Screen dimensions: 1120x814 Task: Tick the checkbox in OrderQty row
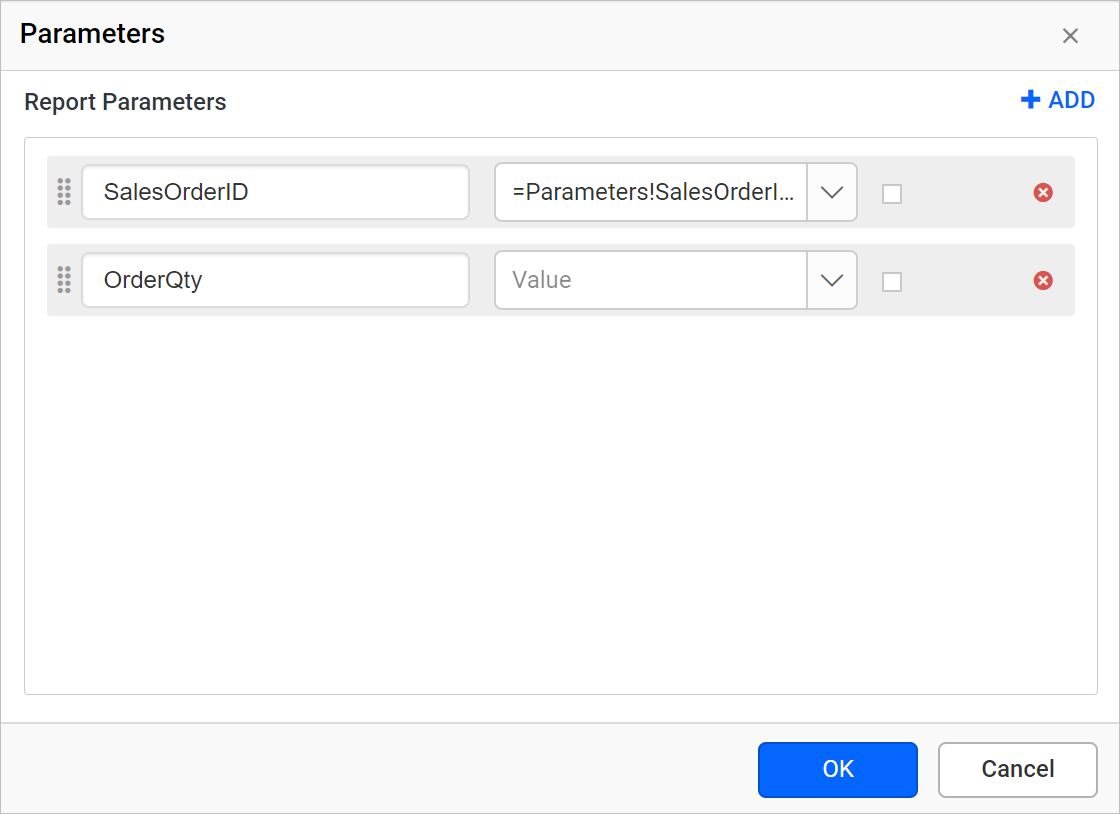891,282
